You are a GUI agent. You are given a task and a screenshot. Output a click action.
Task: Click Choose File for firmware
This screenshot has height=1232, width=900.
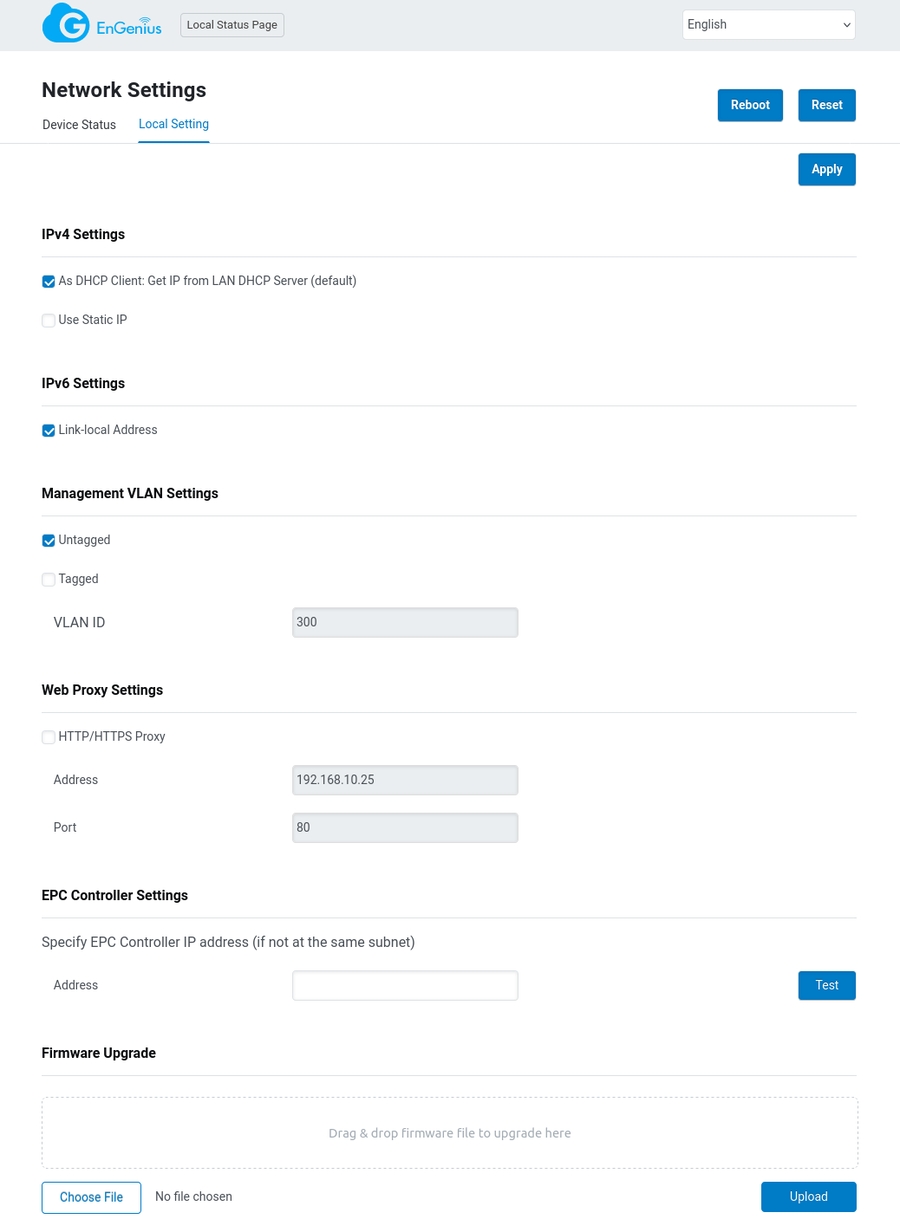(91, 1197)
